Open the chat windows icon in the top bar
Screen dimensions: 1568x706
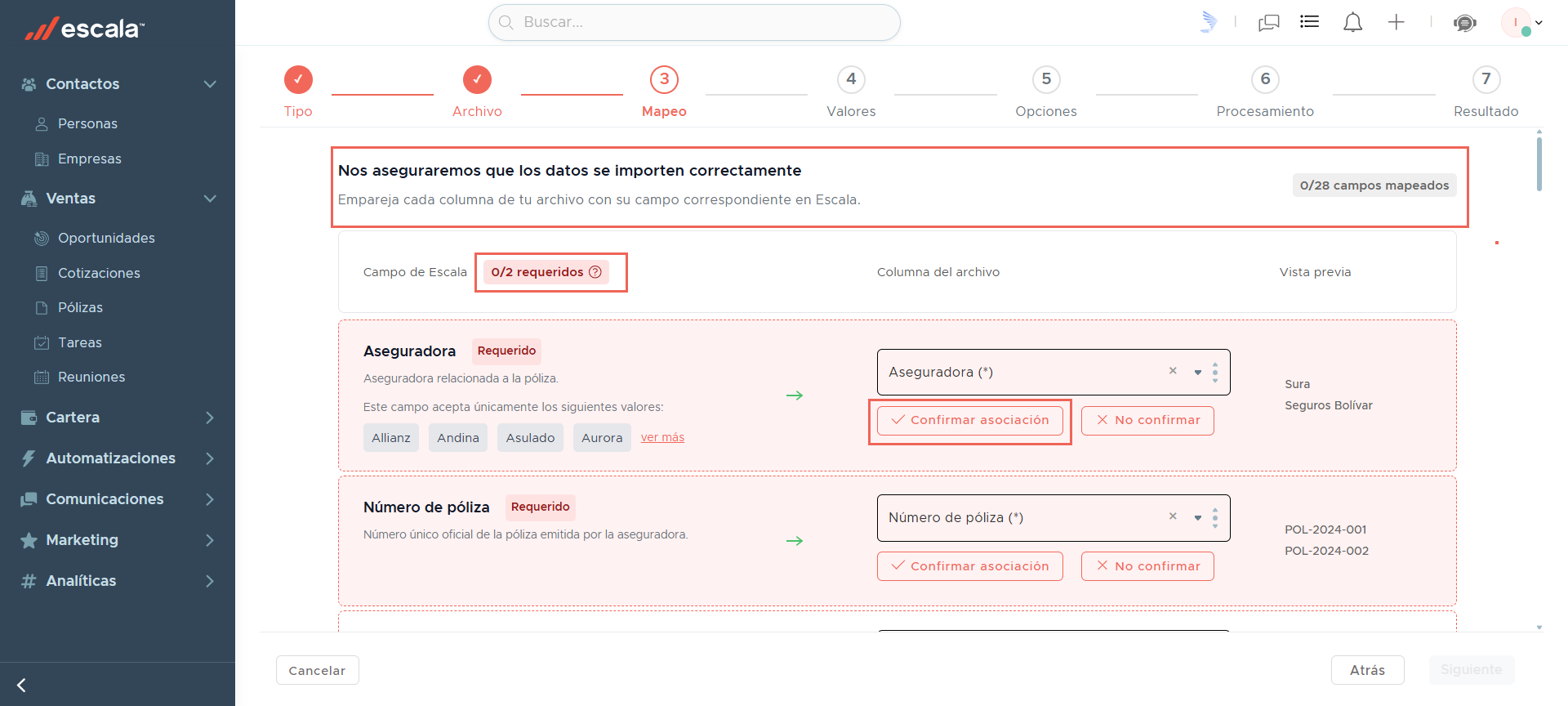(x=1269, y=22)
